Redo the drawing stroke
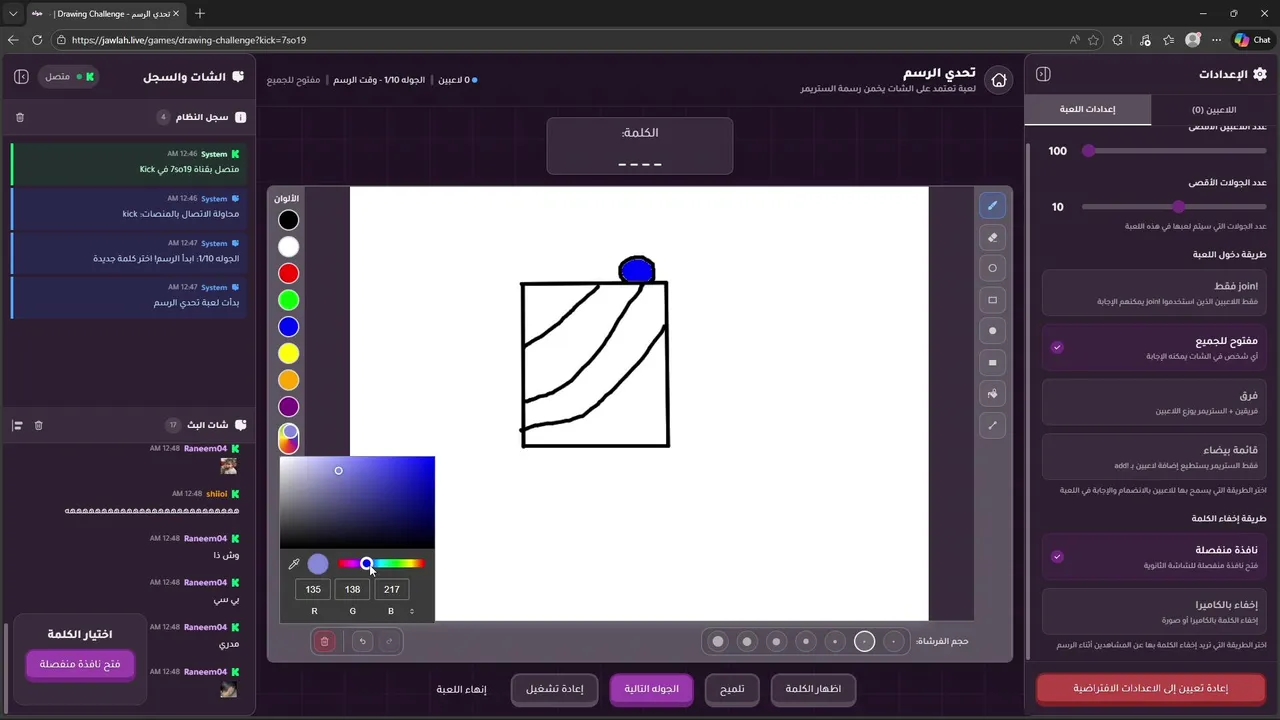This screenshot has height=720, width=1280. click(x=389, y=641)
